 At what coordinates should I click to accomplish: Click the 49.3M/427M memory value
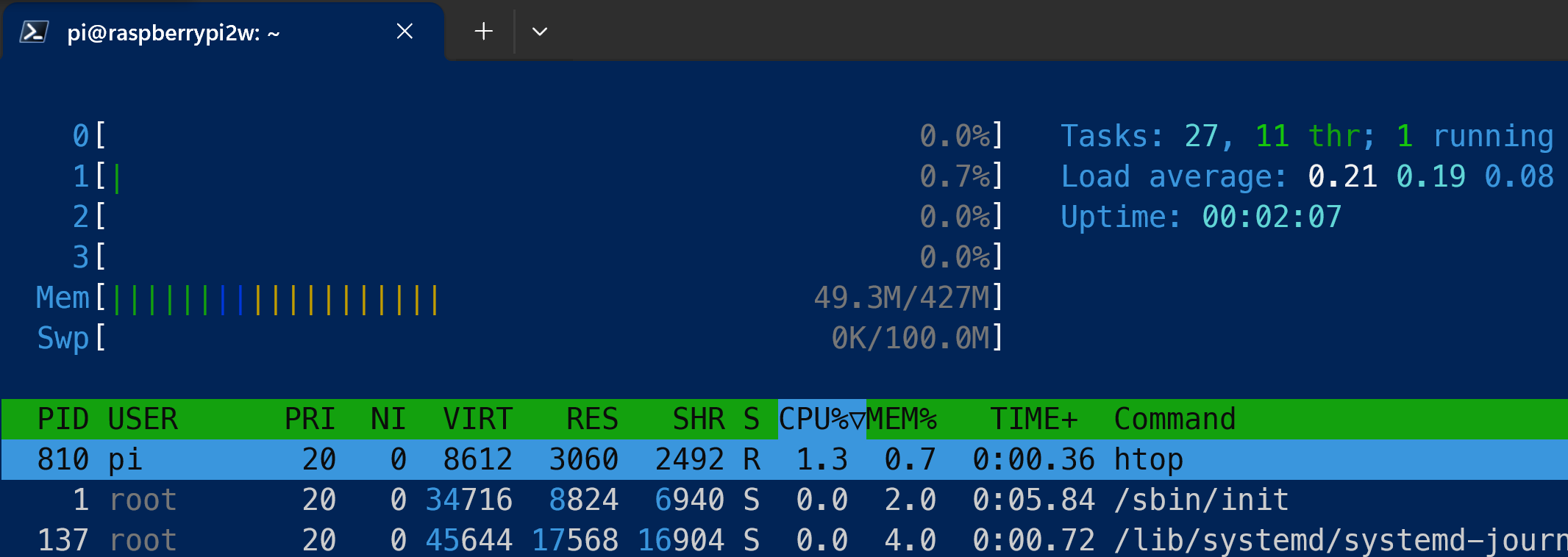pos(902,298)
